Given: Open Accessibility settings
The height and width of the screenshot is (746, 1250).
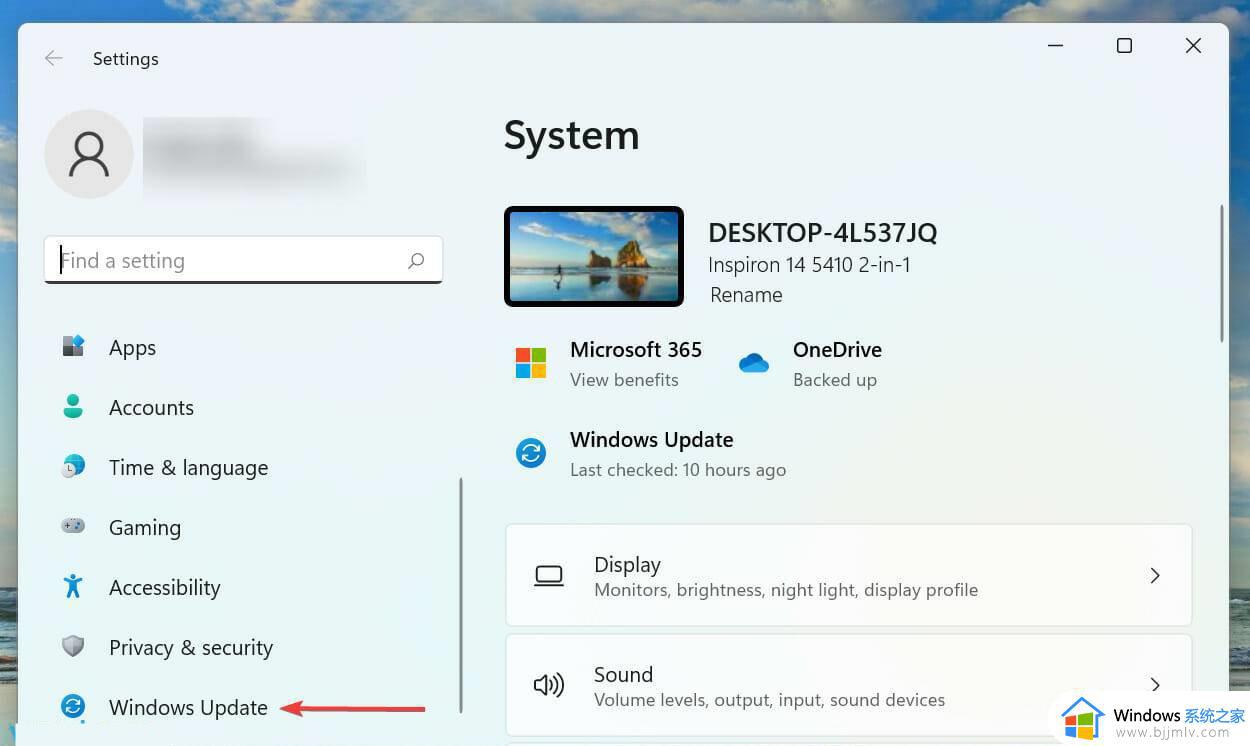Looking at the screenshot, I should tap(164, 587).
